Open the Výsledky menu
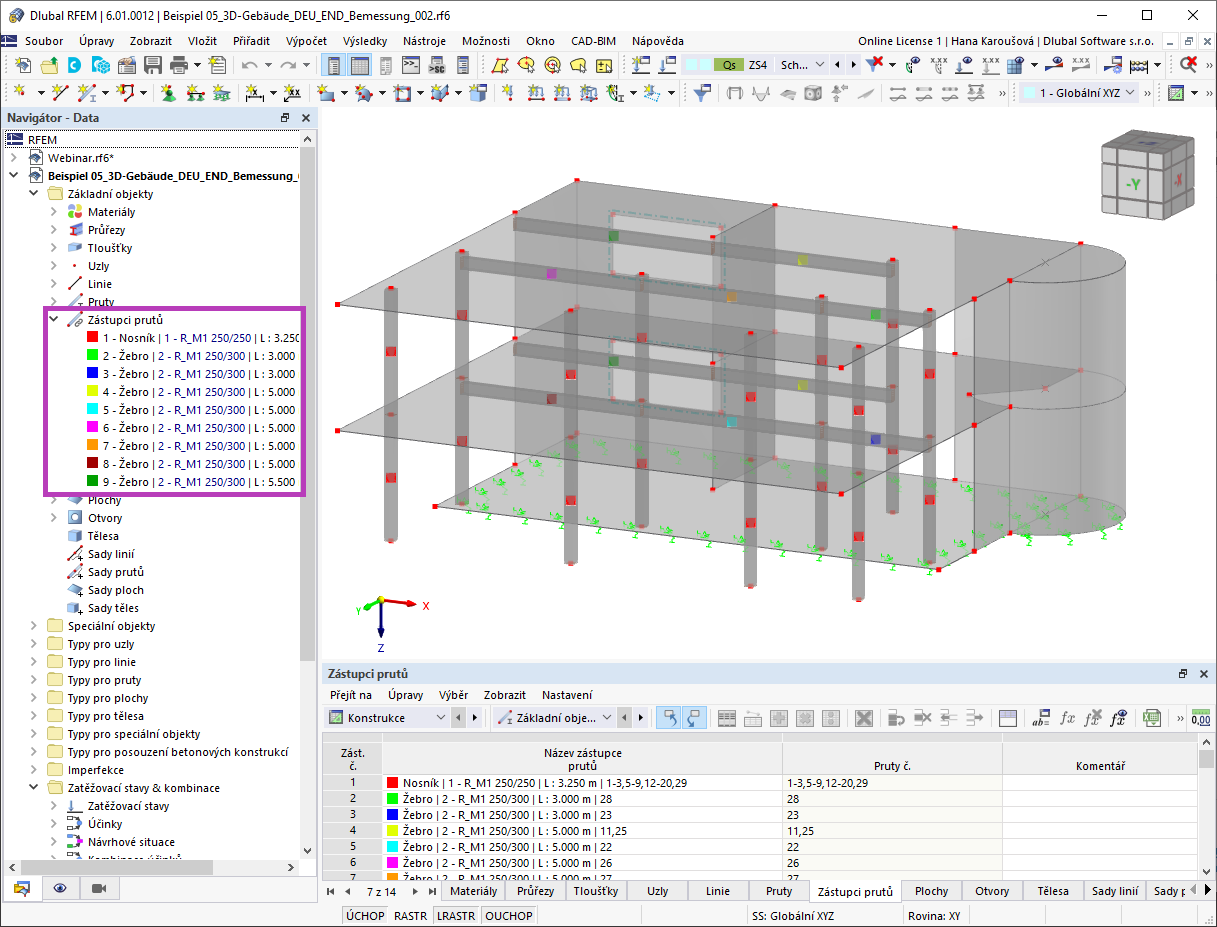The width and height of the screenshot is (1217, 927). pyautogui.click(x=365, y=41)
